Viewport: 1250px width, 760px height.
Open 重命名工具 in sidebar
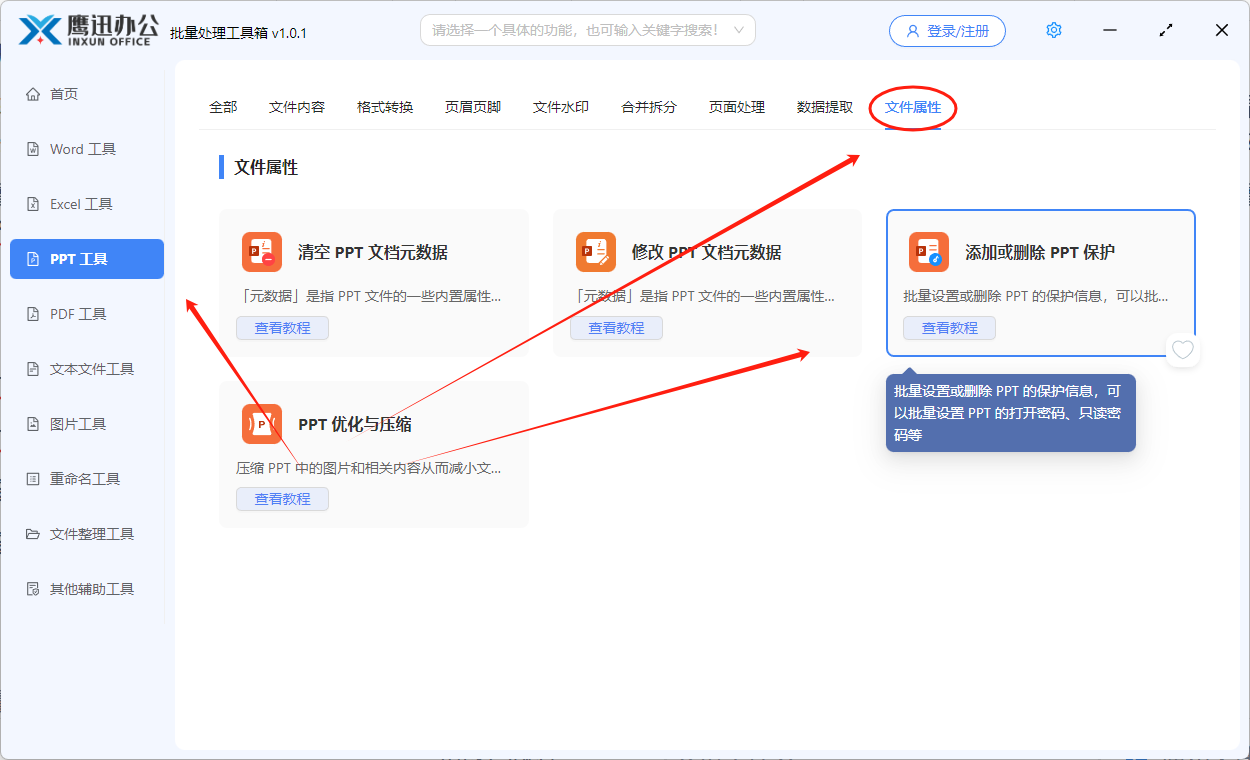87,479
